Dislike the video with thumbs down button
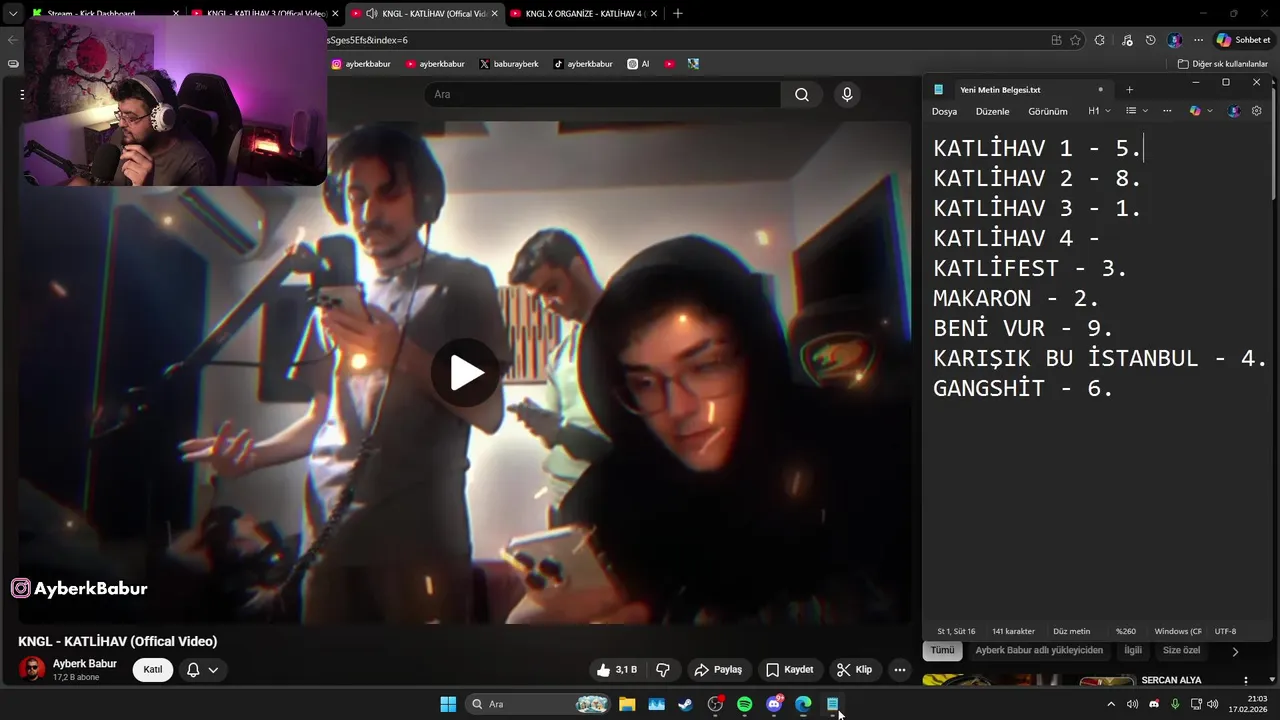 [663, 670]
